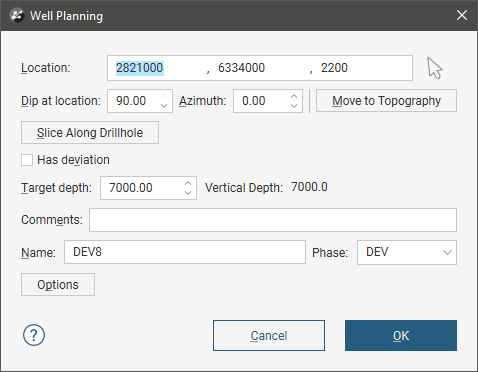Increase the Target depth value
Image resolution: width=478 pixels, height=372 pixels.
pos(188,184)
